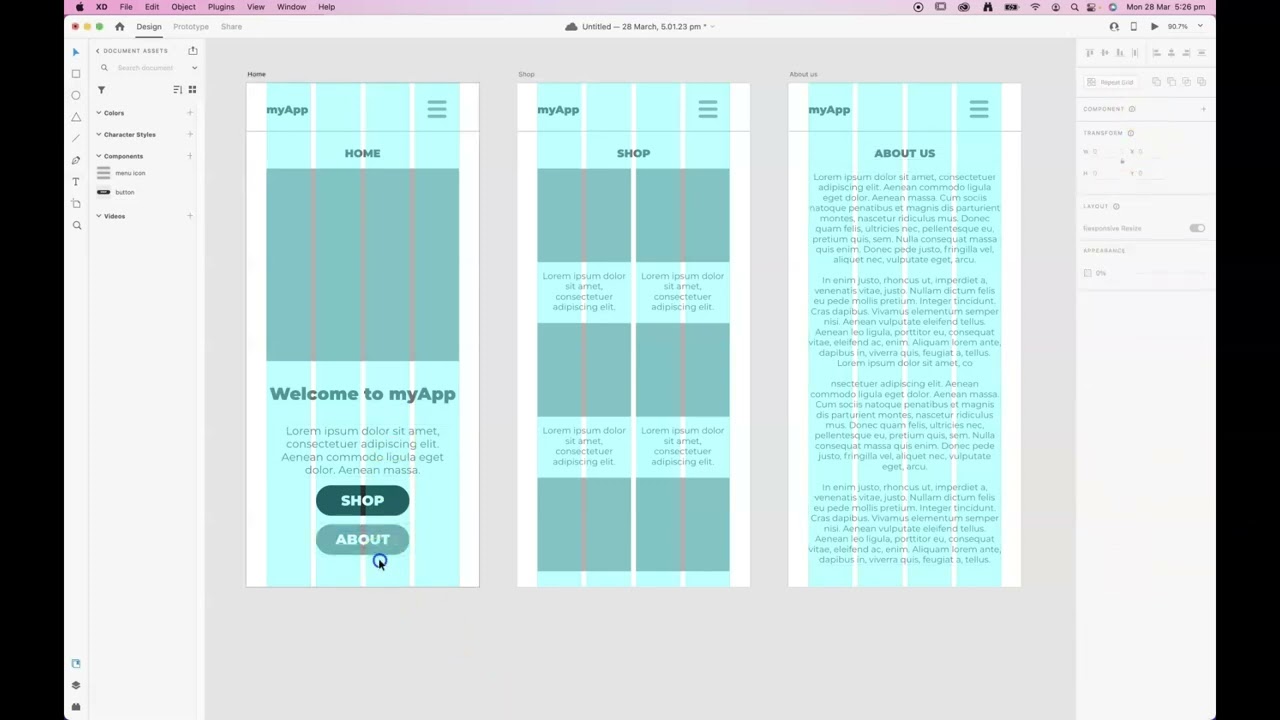Click the sort order icon
Image resolution: width=1280 pixels, height=720 pixels.
177,90
